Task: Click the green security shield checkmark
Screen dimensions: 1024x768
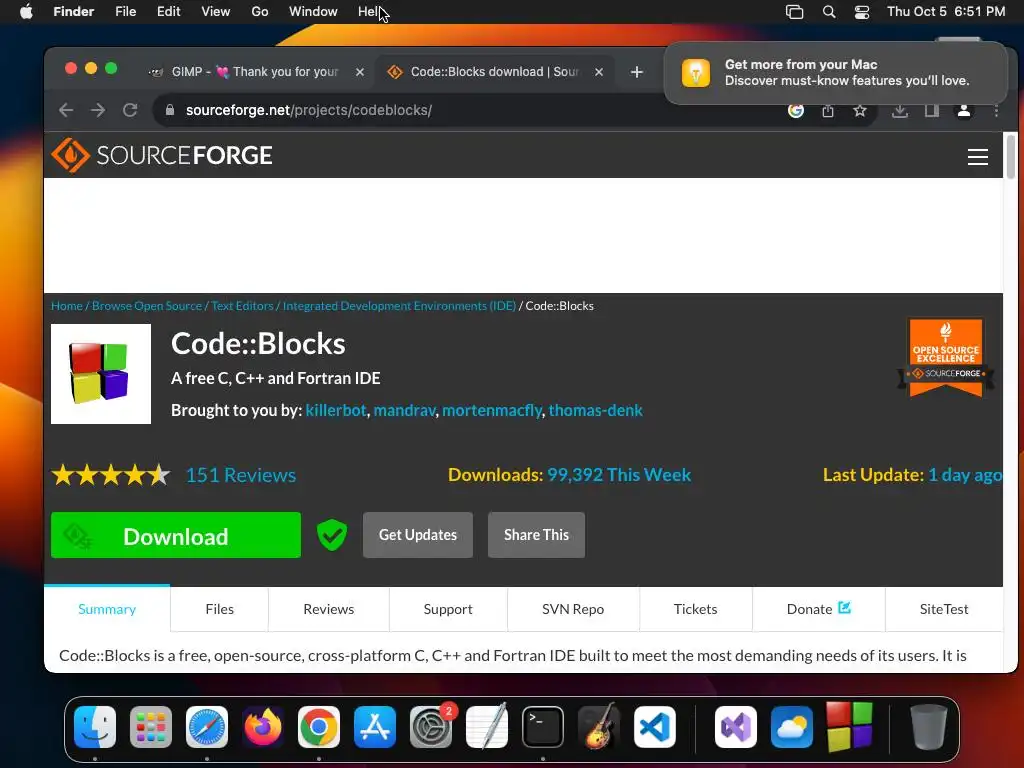Action: (332, 535)
